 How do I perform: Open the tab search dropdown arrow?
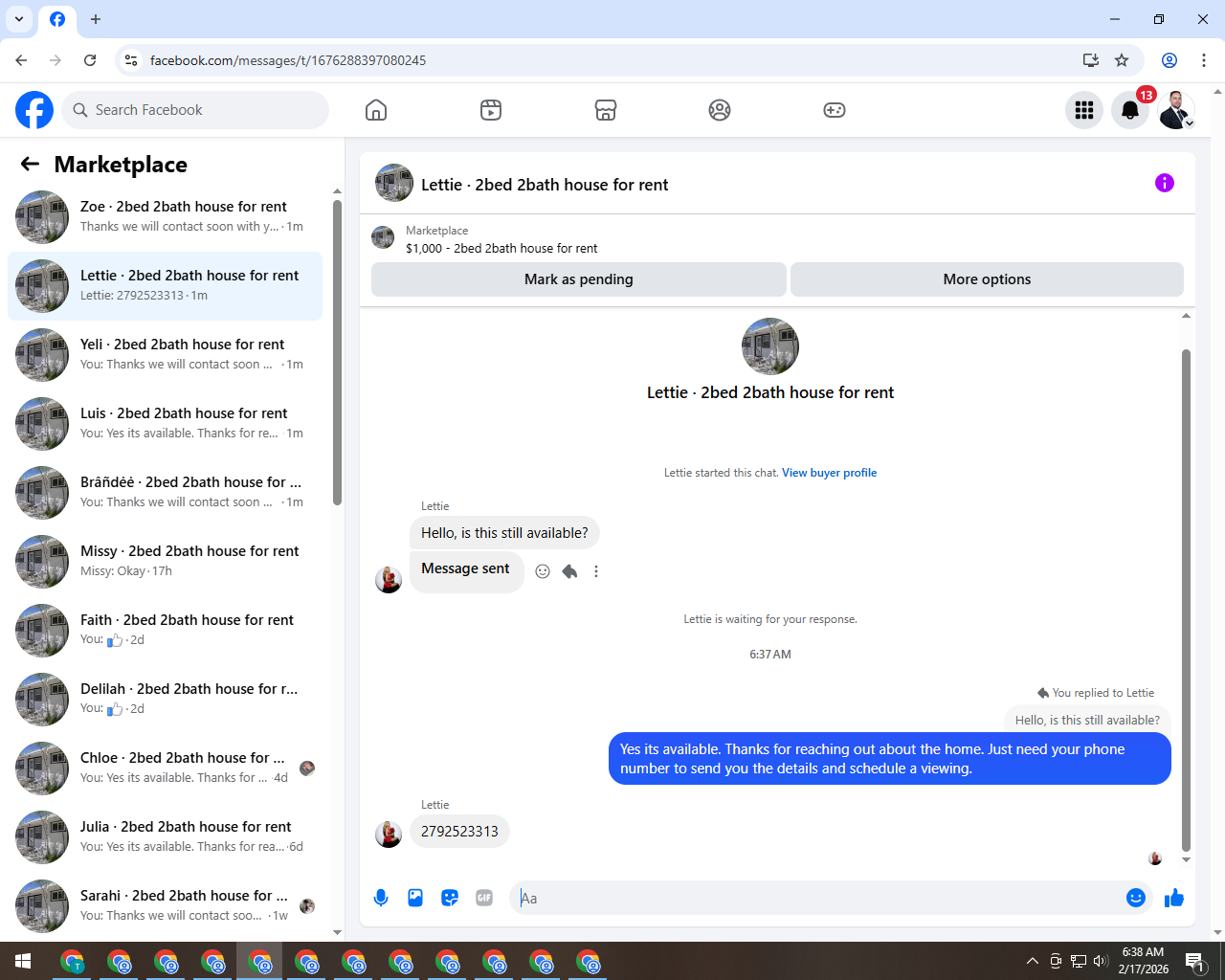pos(19,19)
